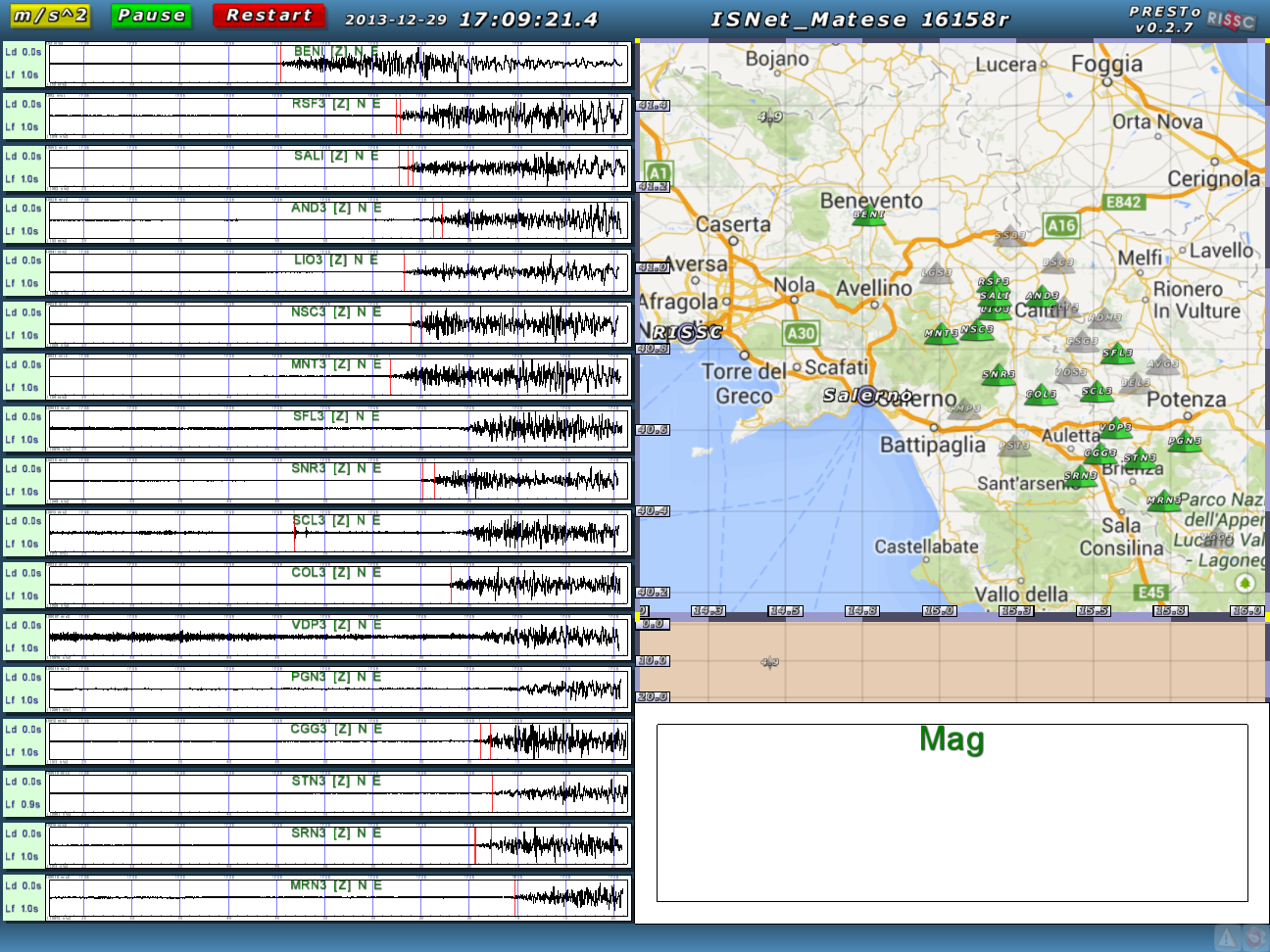This screenshot has width=1270, height=952.
Task: Click the green tree icon on the map edge
Action: point(1245,583)
